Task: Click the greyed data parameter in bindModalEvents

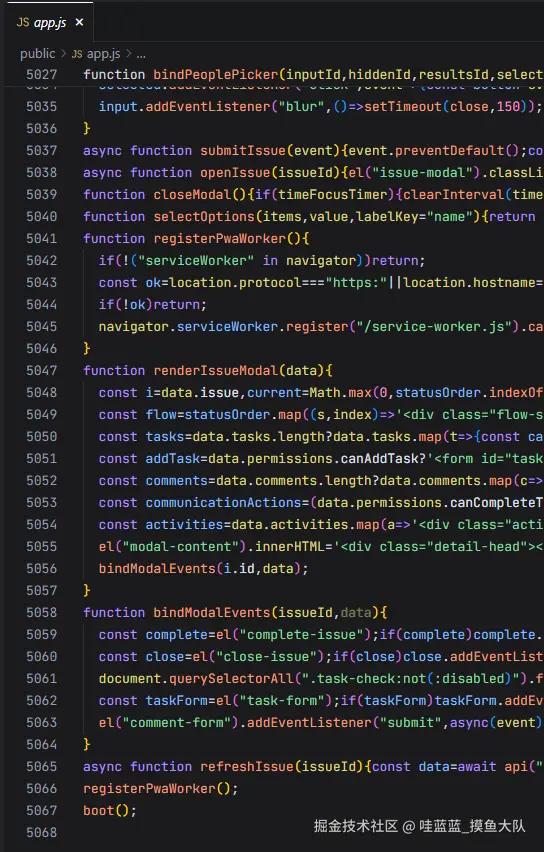Action: point(356,612)
